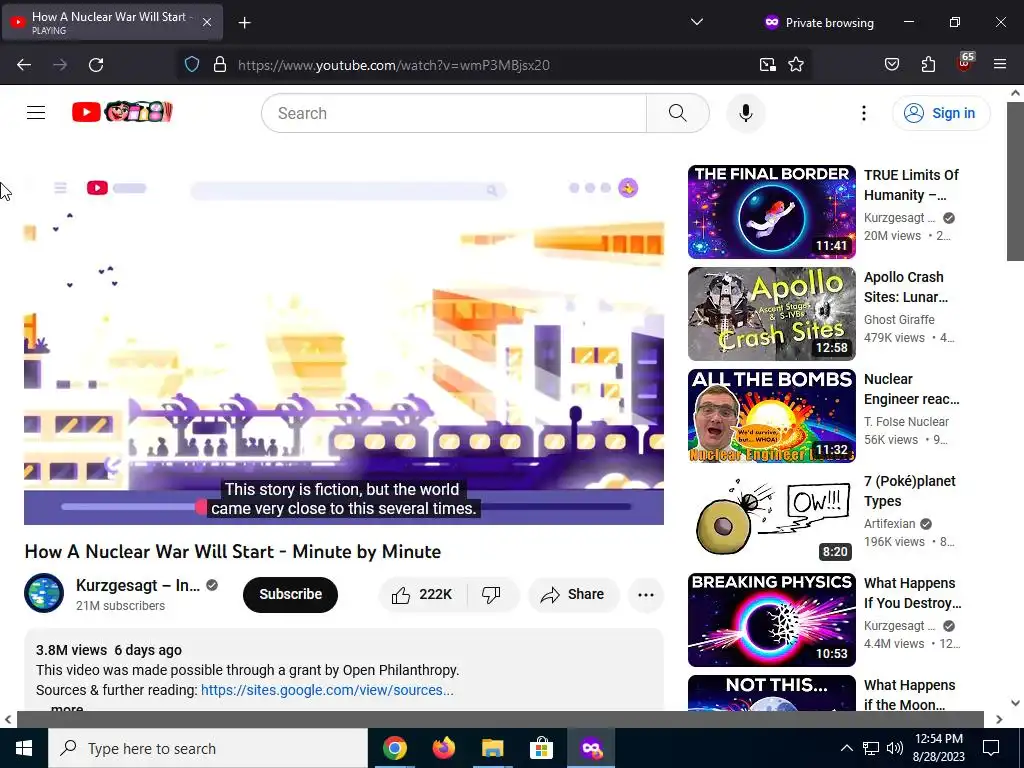Open the notification center
Screen dimensions: 1024x768
tap(991, 748)
